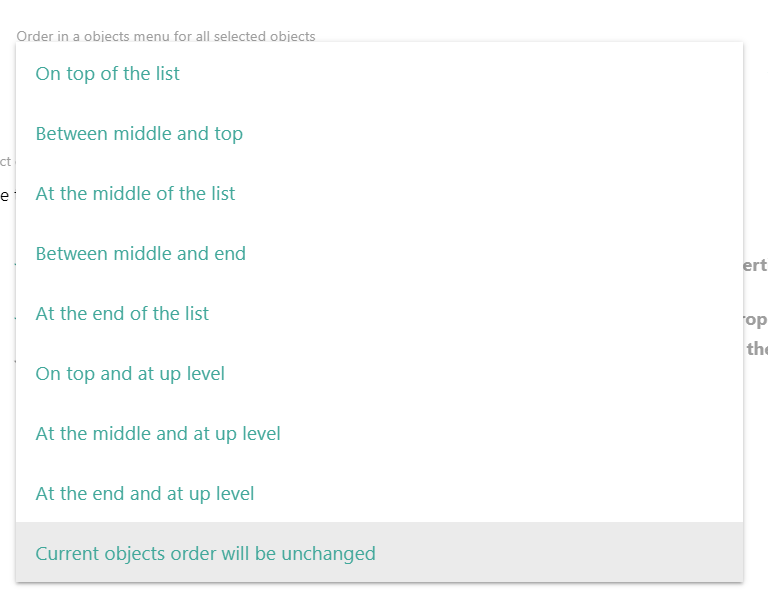This screenshot has height=594, width=768.
Task: Center objects in the list, same level
Action: [135, 193]
